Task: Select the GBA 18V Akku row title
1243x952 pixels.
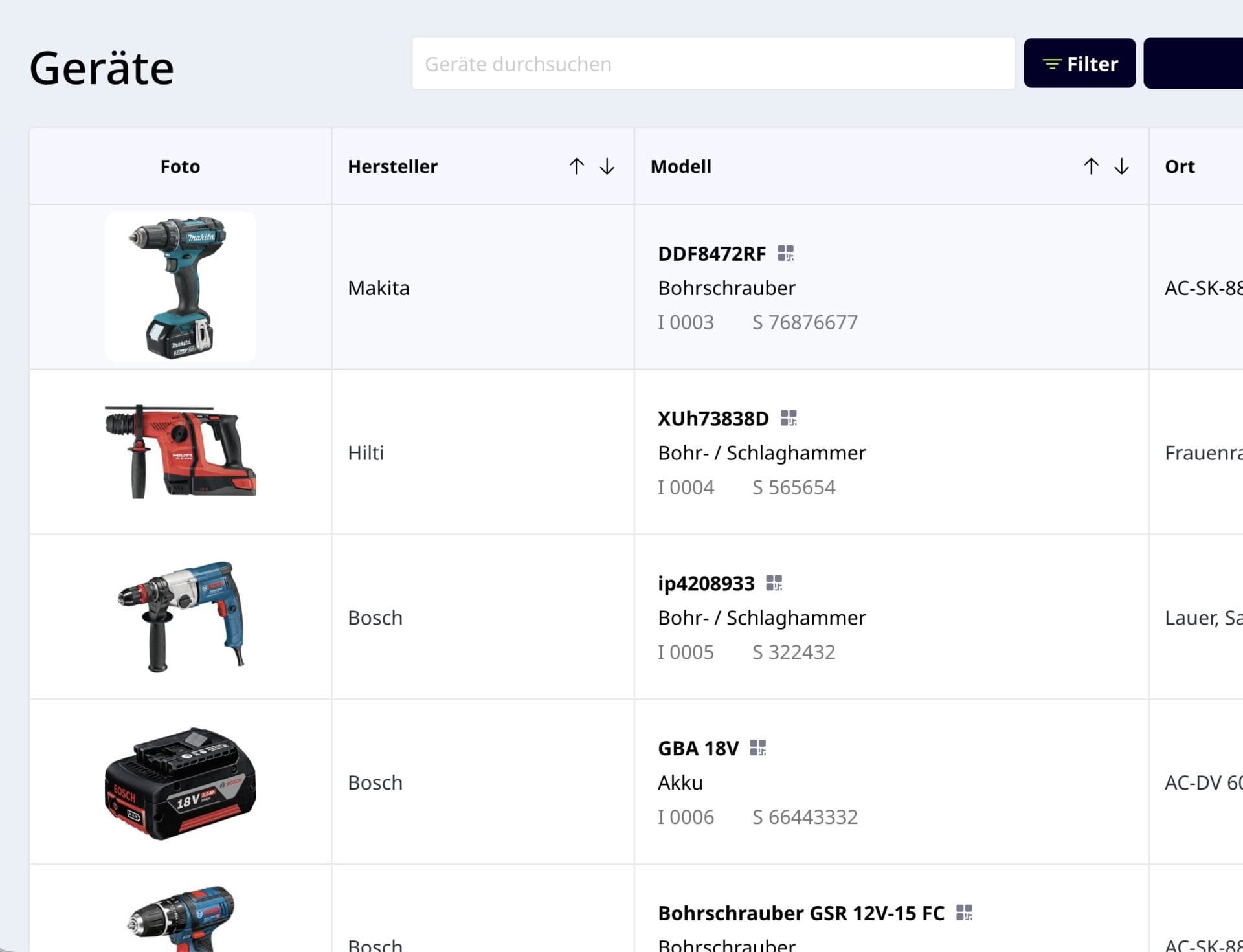Action: (698, 749)
